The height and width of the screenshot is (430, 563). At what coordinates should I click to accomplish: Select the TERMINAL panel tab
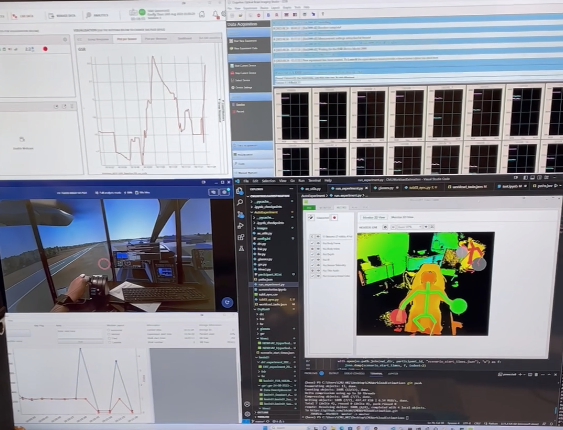(x=376, y=374)
